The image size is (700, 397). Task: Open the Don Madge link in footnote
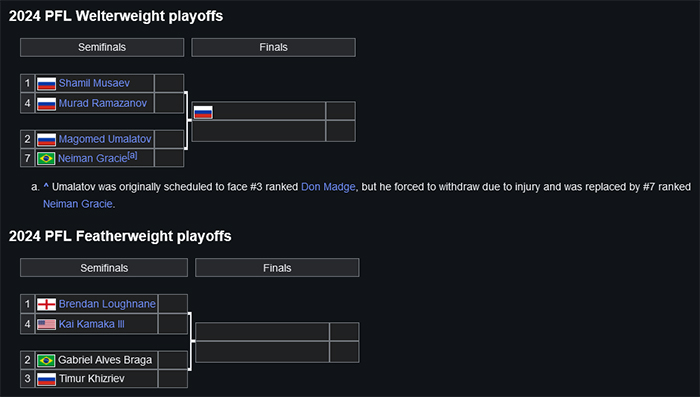point(328,187)
